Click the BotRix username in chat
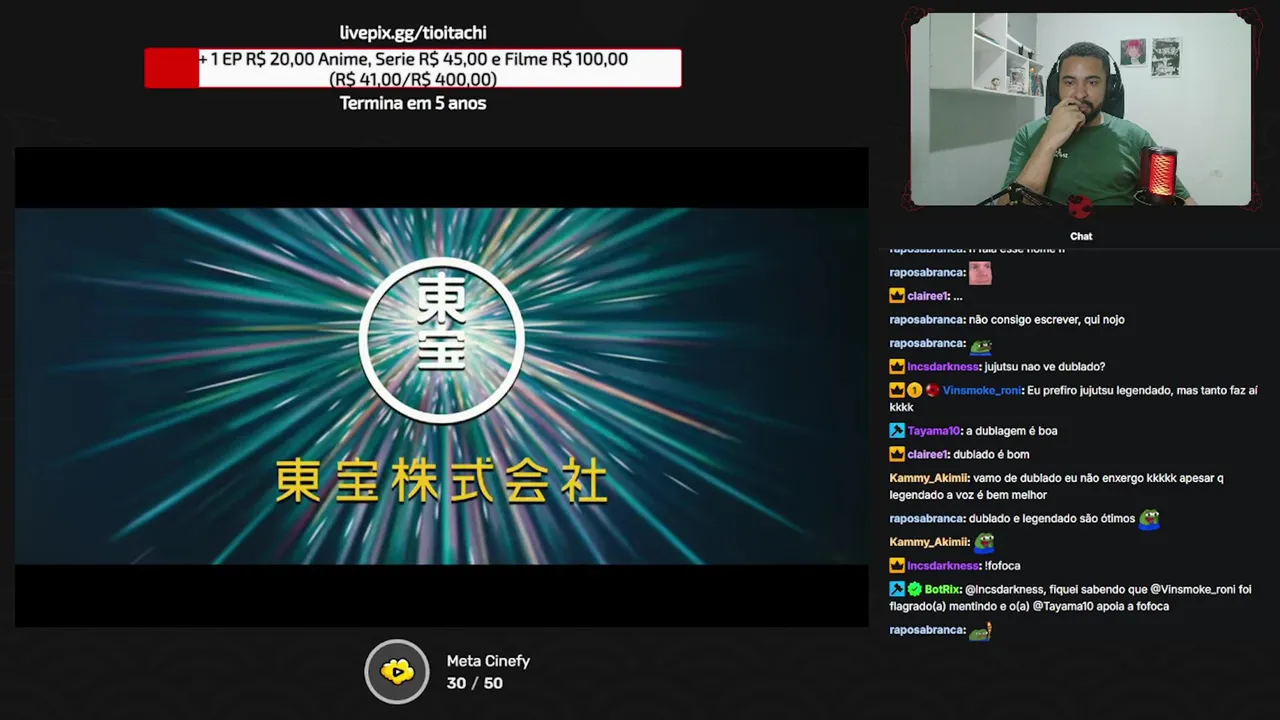Image resolution: width=1280 pixels, height=720 pixels. [942, 590]
